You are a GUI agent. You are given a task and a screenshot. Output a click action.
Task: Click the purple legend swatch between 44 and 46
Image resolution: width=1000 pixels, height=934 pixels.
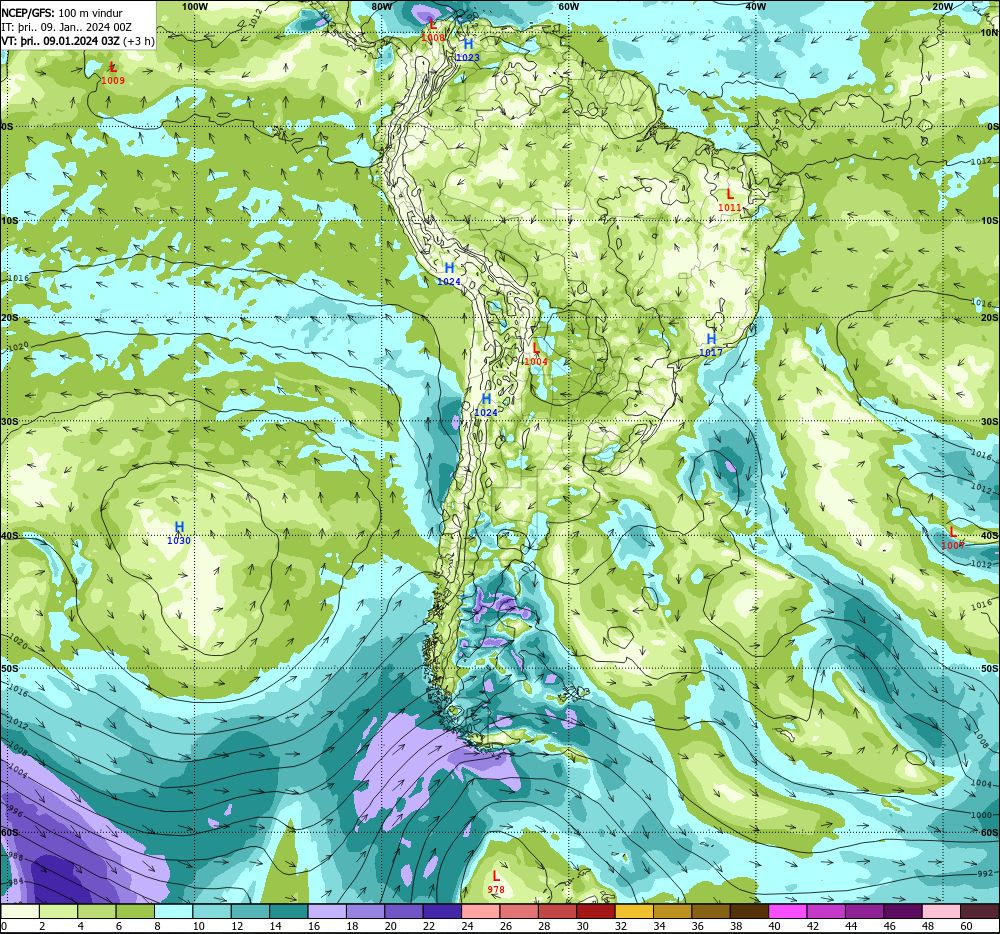(x=865, y=911)
